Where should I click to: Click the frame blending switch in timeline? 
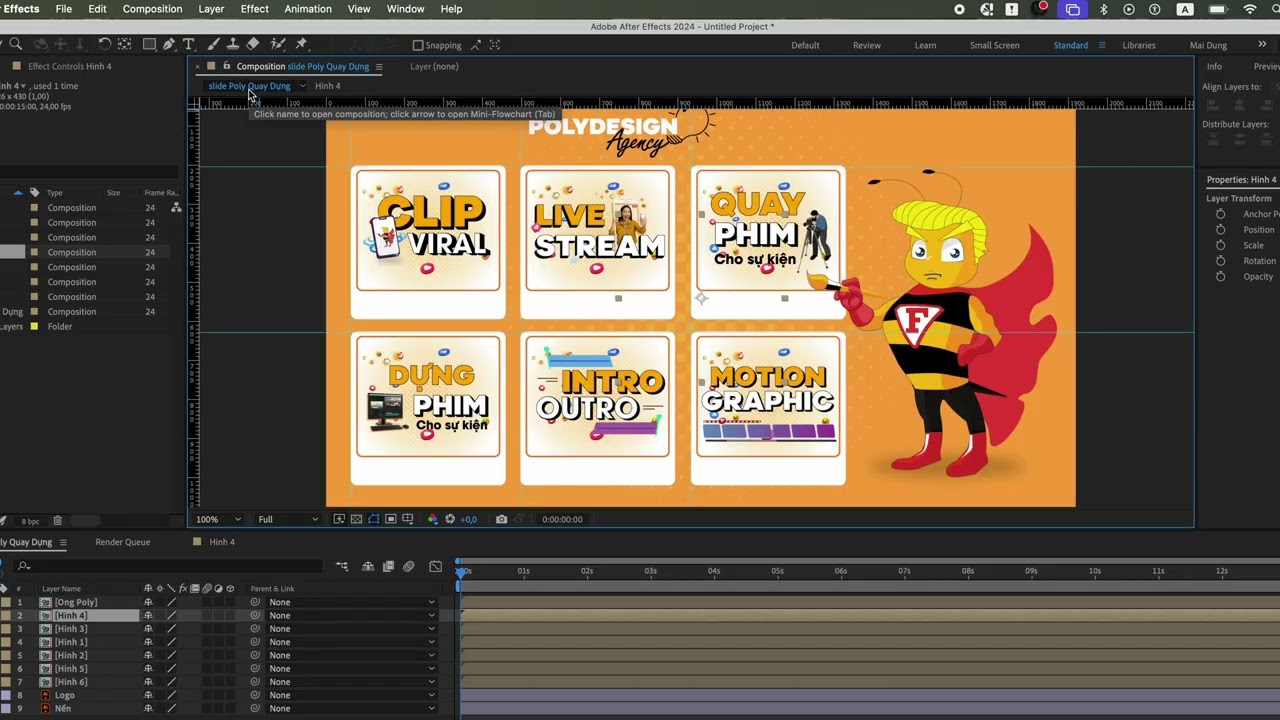389,566
